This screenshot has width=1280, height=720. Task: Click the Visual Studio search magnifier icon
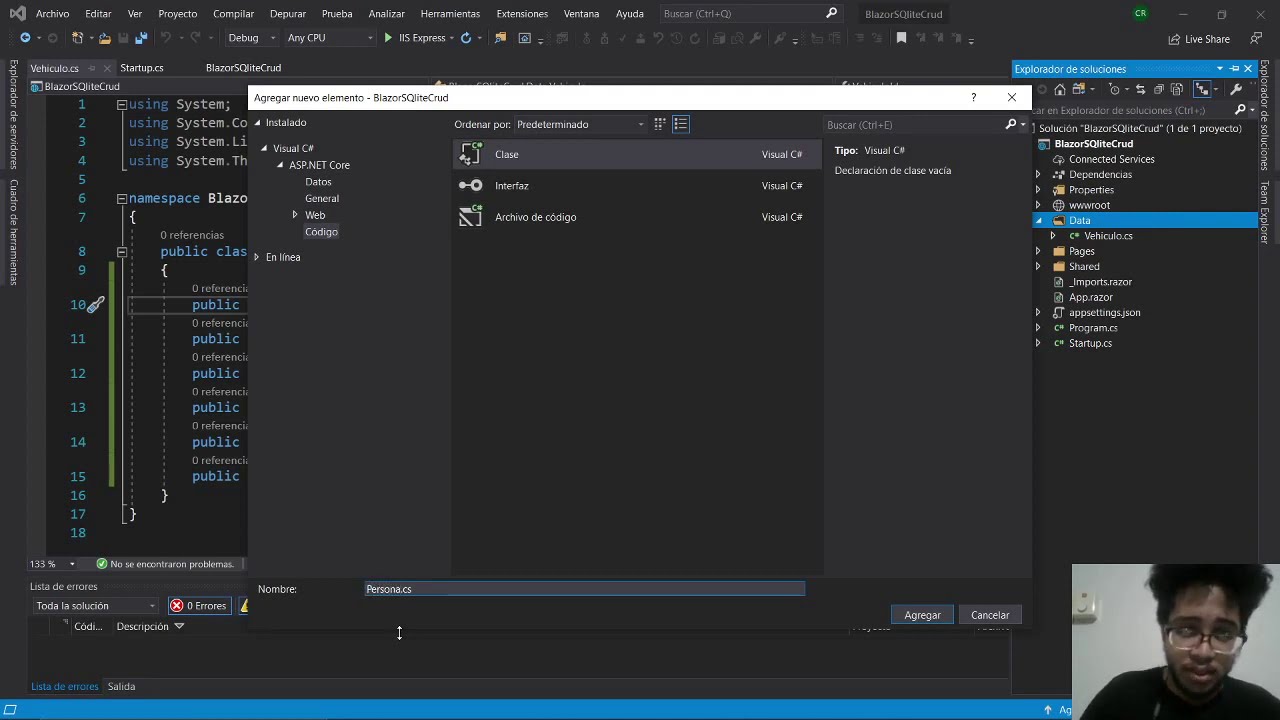831,13
